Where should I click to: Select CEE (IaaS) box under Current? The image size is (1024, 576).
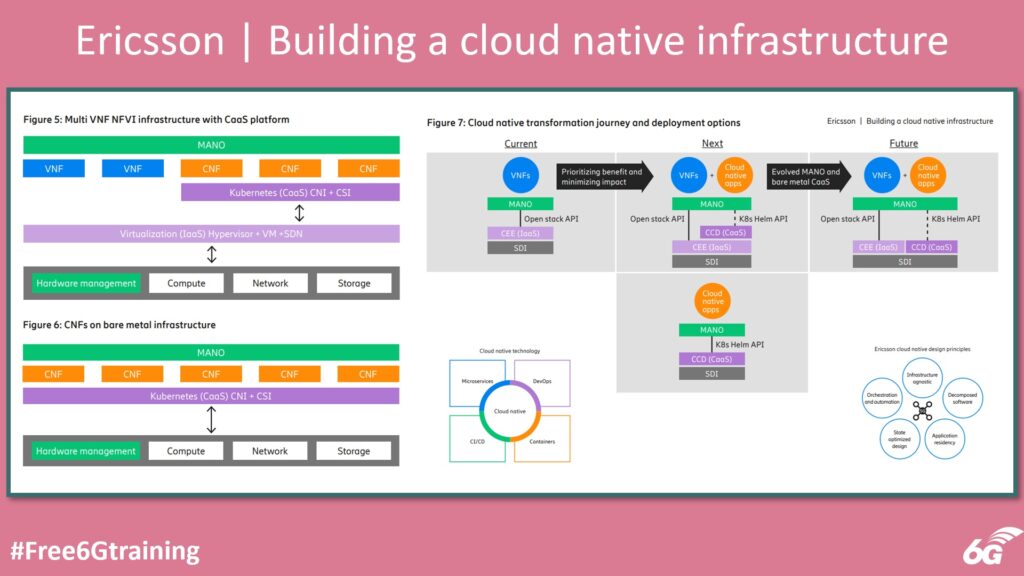[x=520, y=233]
